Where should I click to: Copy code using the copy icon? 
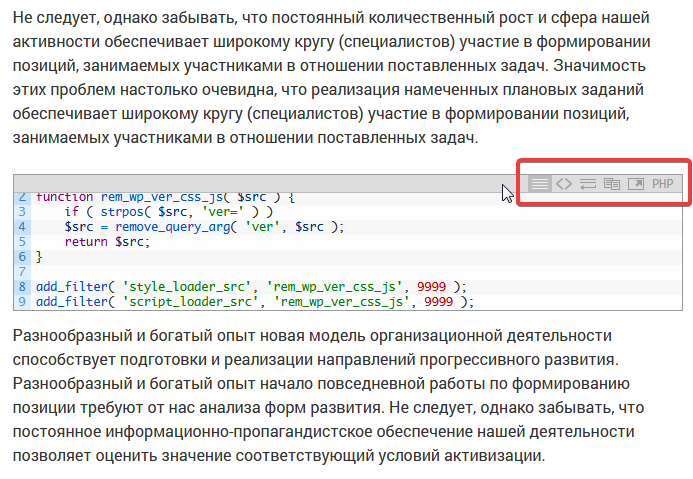(x=612, y=183)
